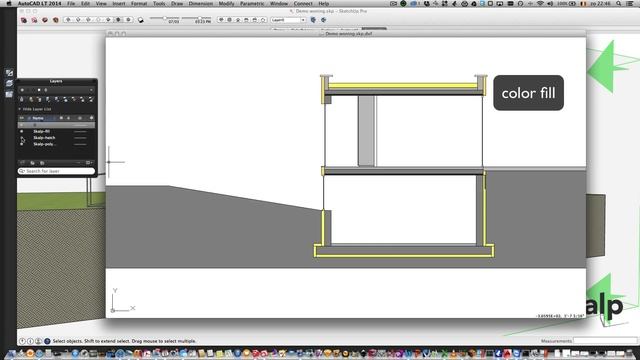Open the File menu
This screenshot has height=360, width=640.
(x=71, y=3)
